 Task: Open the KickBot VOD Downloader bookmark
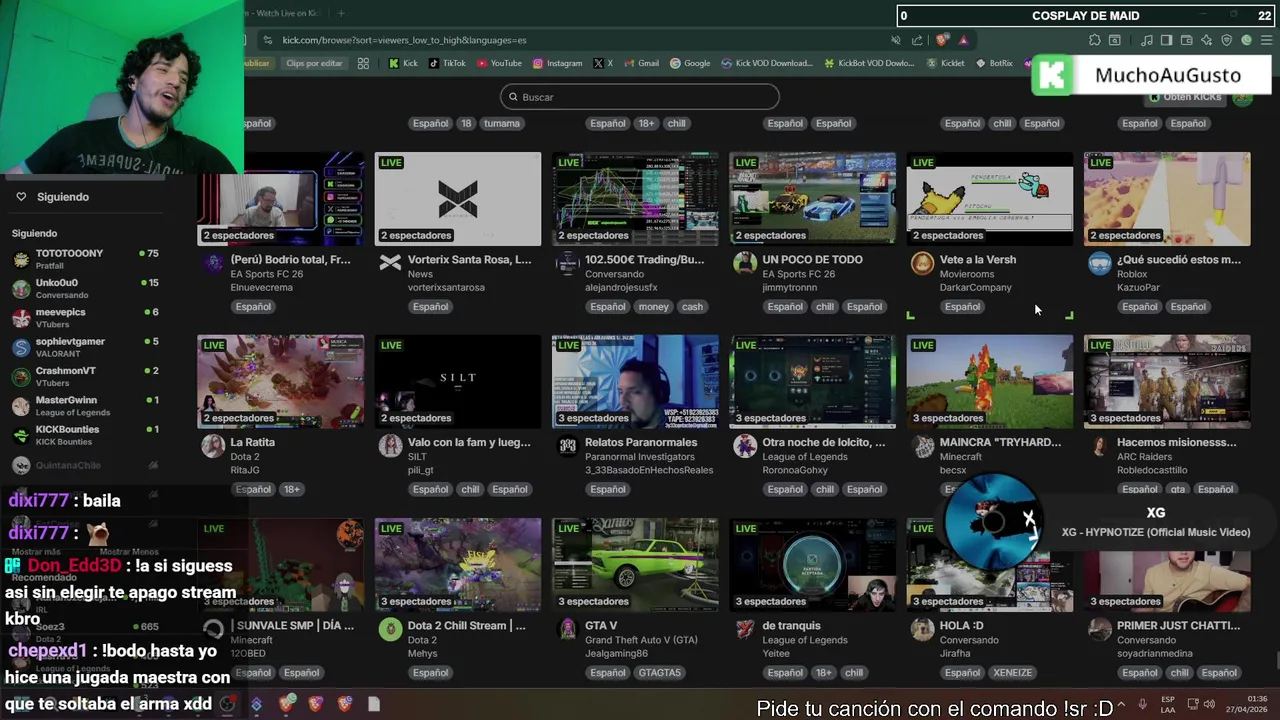(x=869, y=63)
